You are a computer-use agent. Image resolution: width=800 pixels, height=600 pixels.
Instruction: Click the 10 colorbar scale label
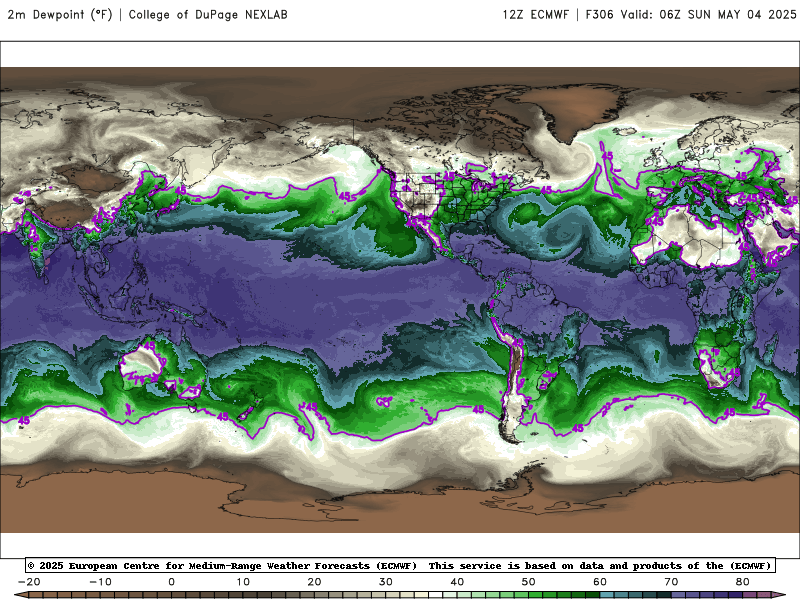(243, 582)
